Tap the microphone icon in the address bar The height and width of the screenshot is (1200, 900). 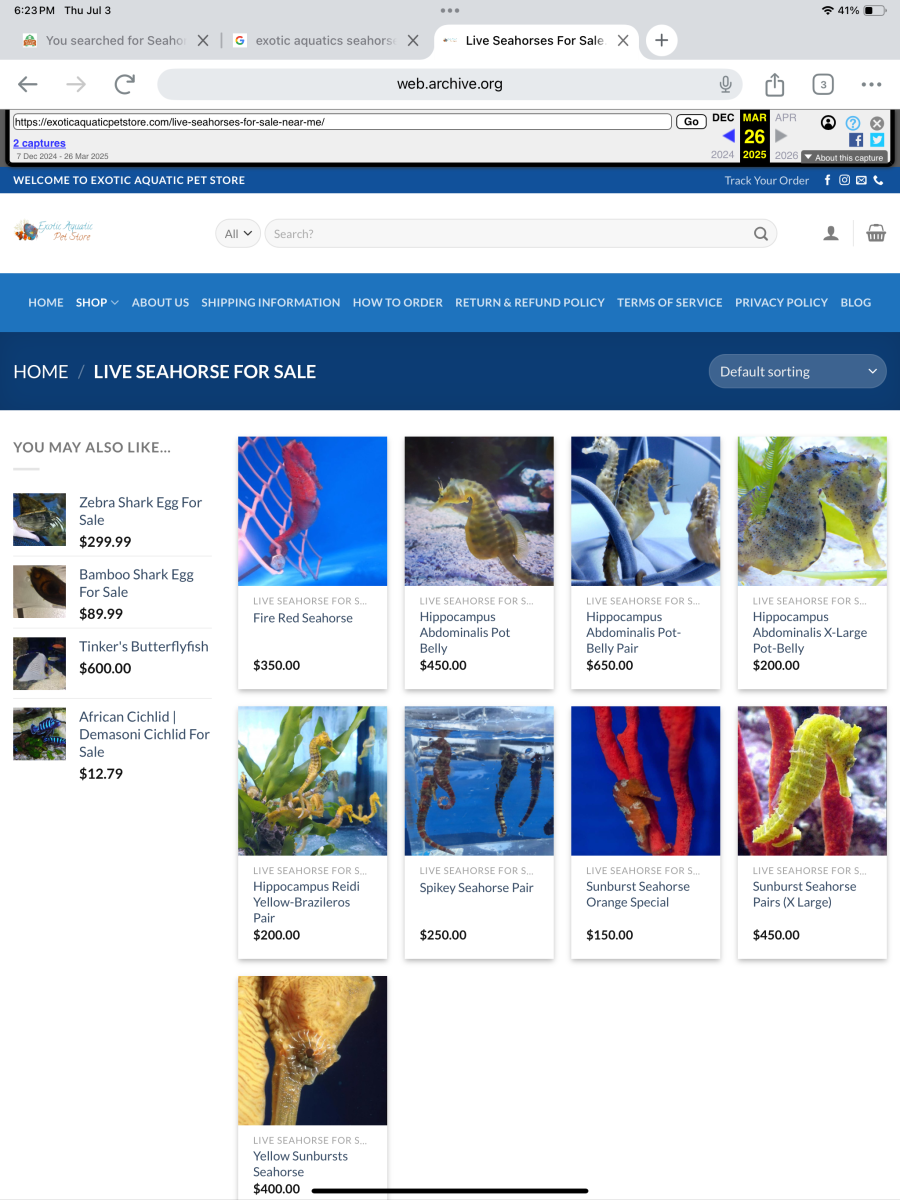click(x=726, y=84)
